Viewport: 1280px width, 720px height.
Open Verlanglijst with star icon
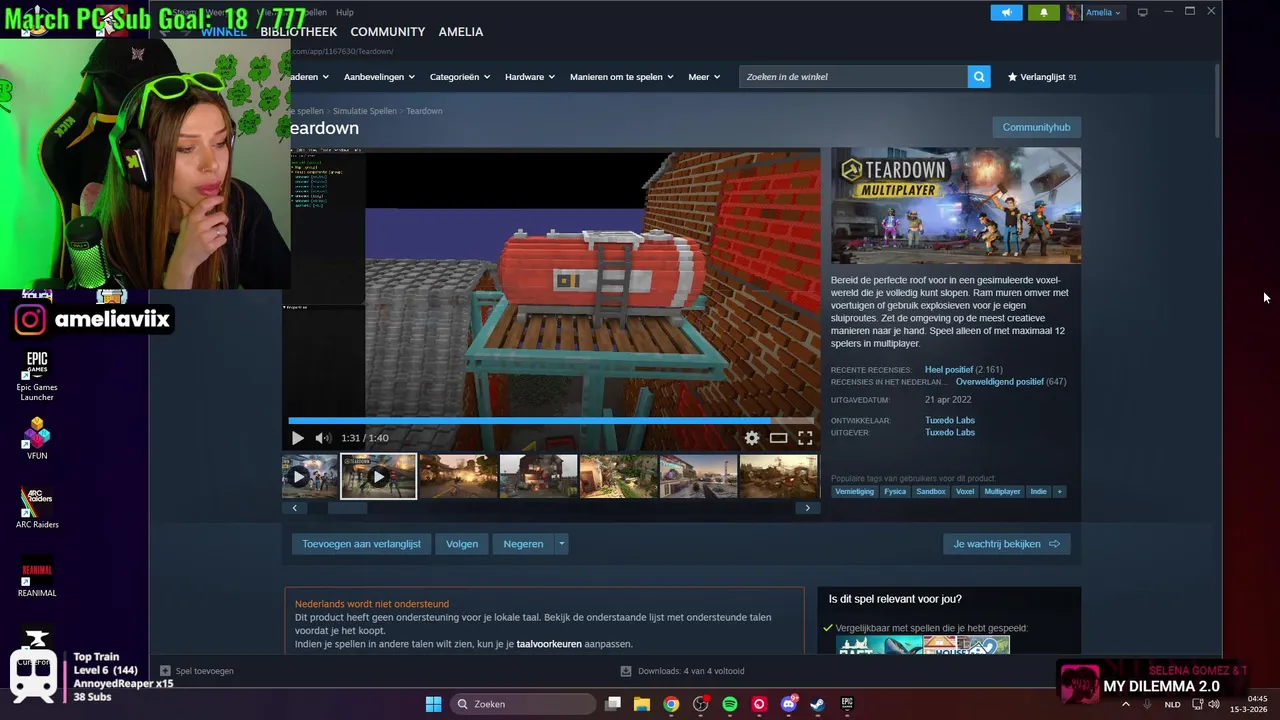1041,77
